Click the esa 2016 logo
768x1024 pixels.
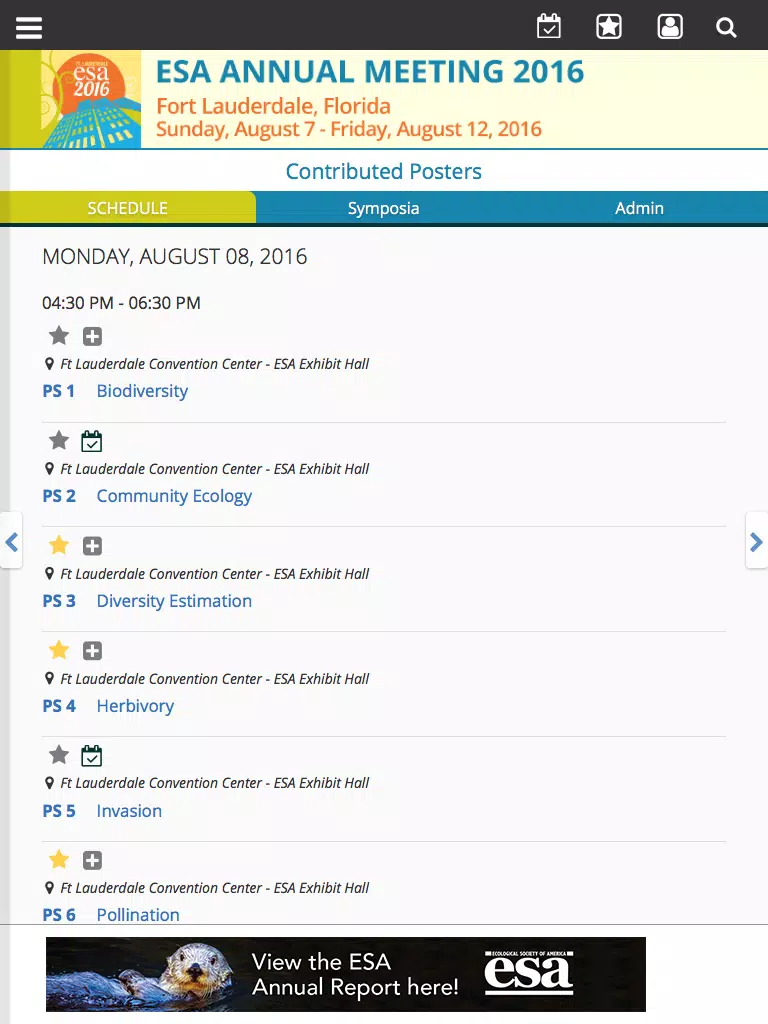click(x=91, y=99)
